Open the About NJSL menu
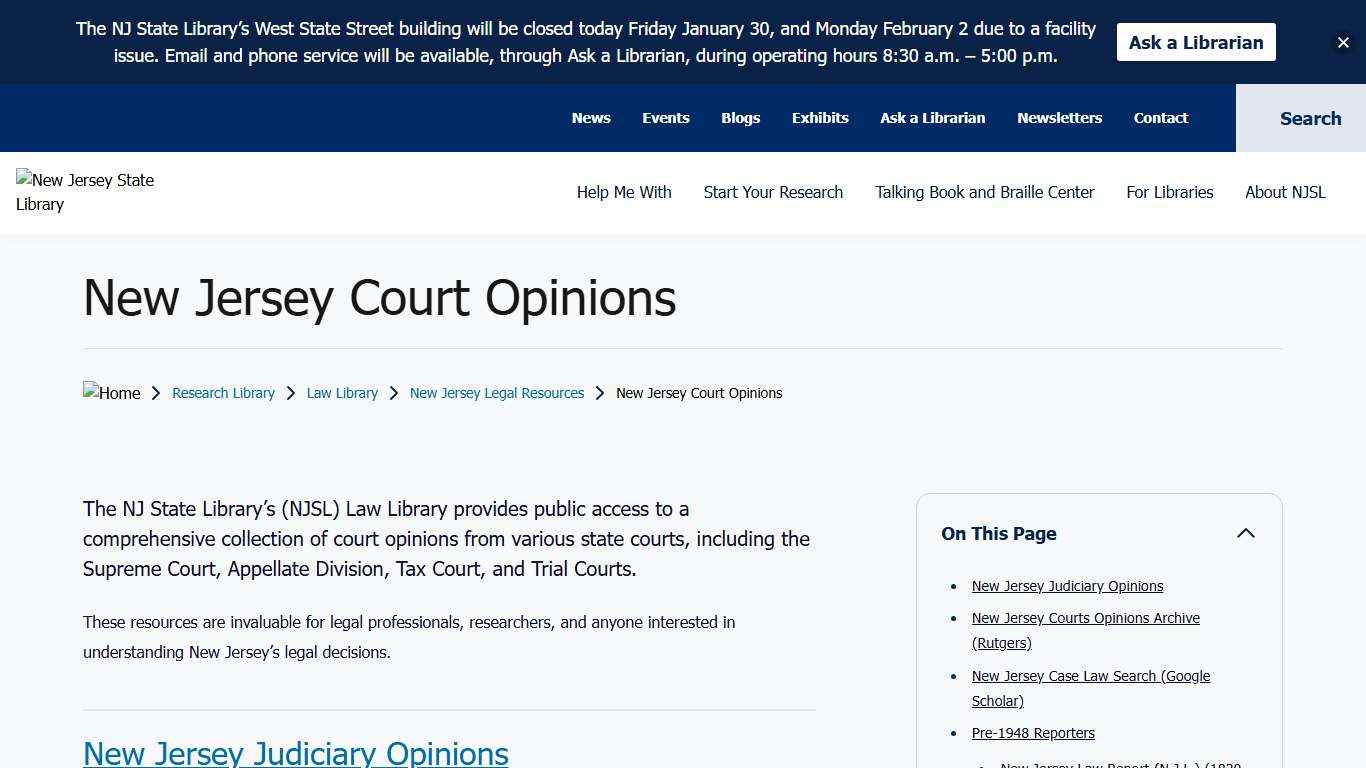This screenshot has width=1366, height=768. (x=1285, y=192)
